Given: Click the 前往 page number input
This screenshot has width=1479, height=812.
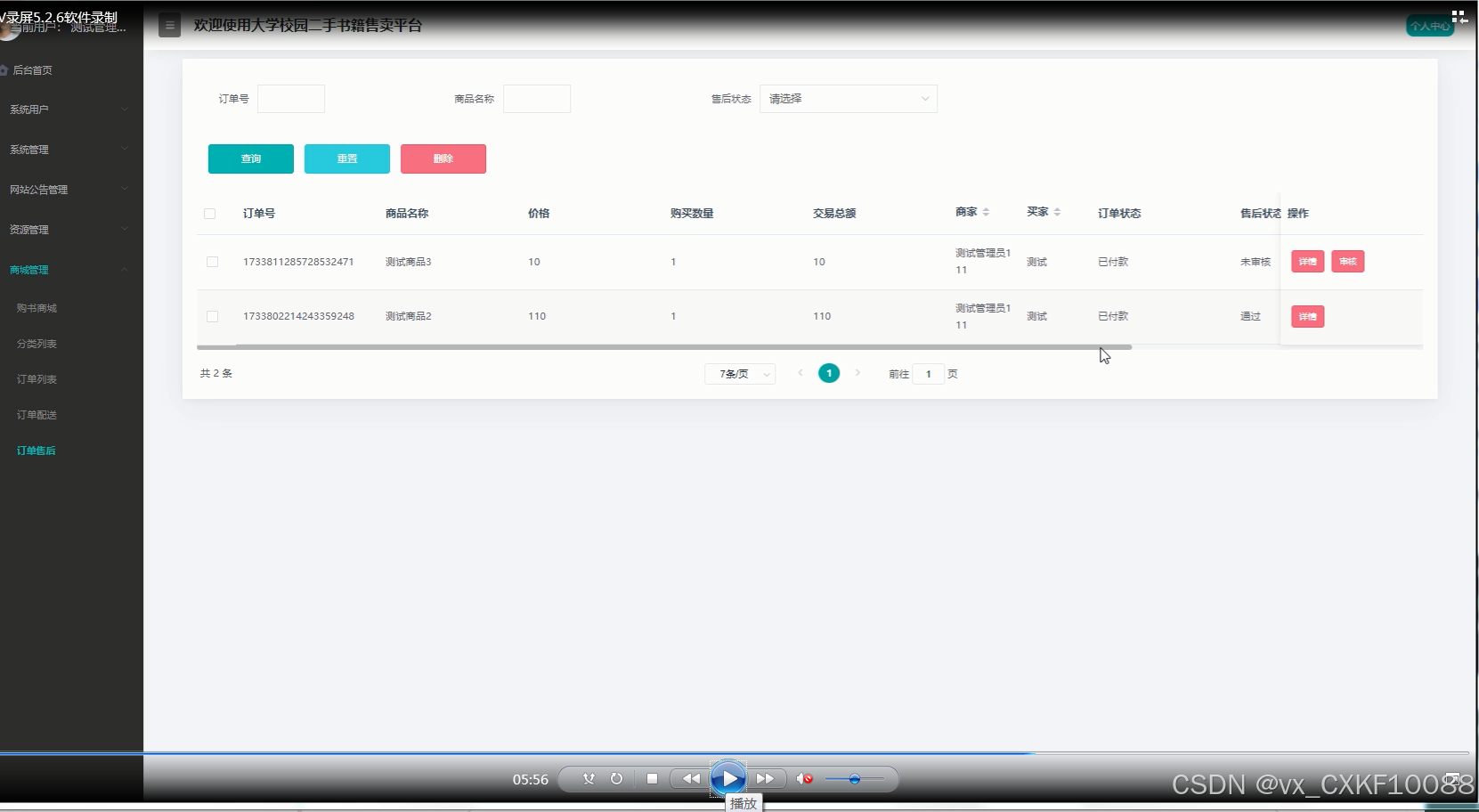Looking at the screenshot, I should [x=928, y=374].
